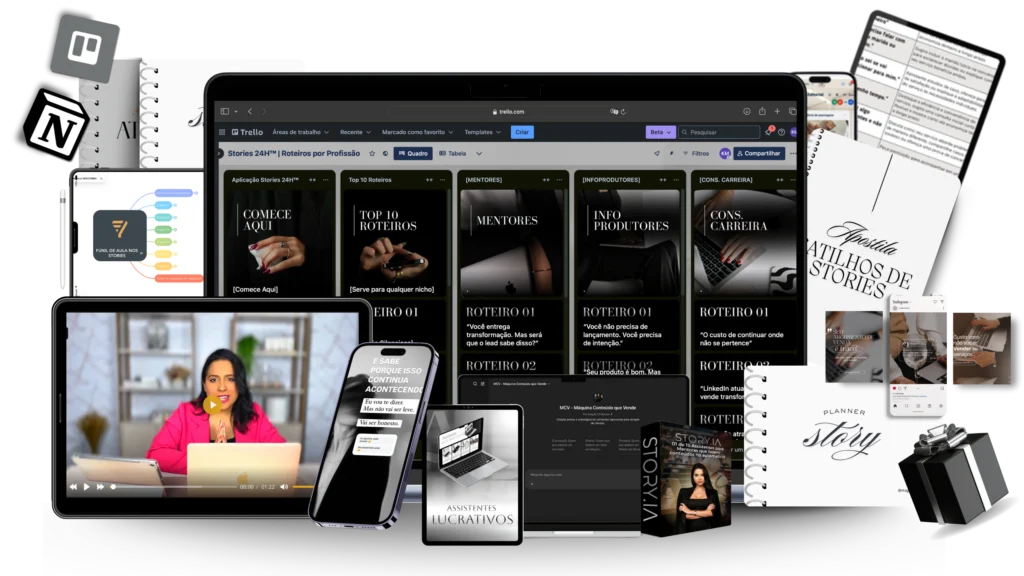The image size is (1024, 576).
Task: Click the Safari share icon
Action: point(762,111)
